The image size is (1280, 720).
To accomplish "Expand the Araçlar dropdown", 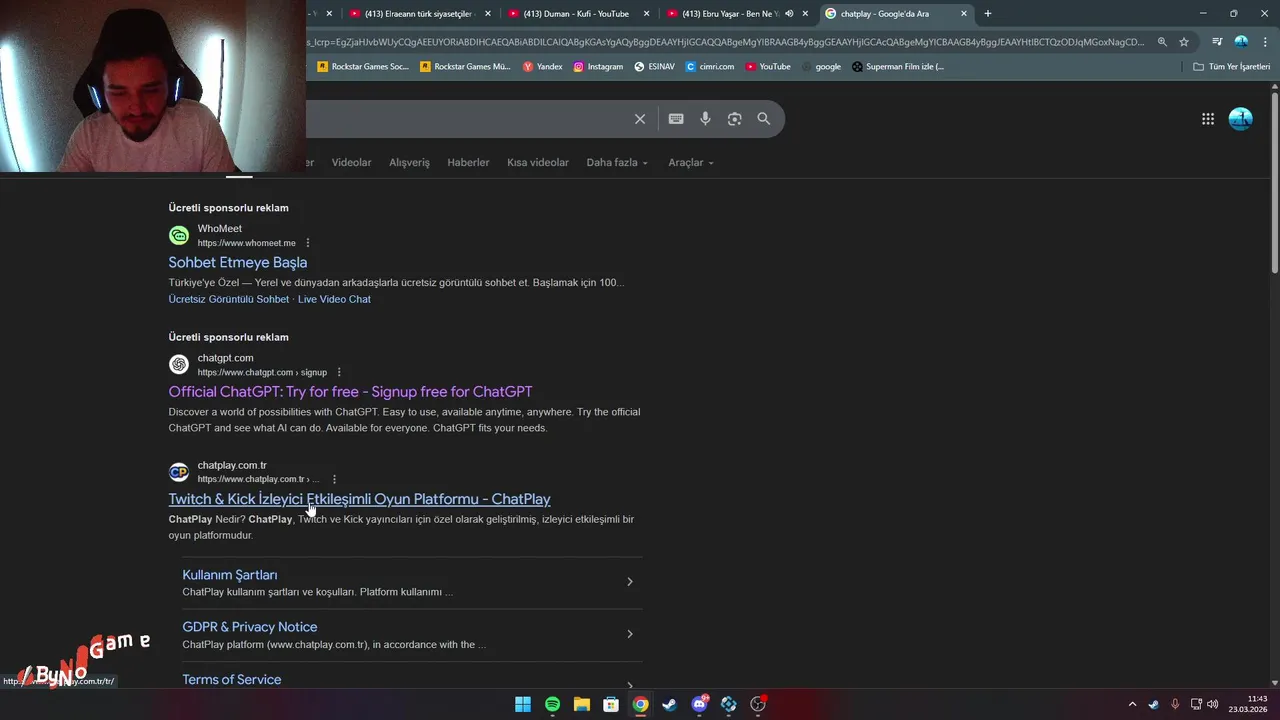I will pyautogui.click(x=691, y=162).
